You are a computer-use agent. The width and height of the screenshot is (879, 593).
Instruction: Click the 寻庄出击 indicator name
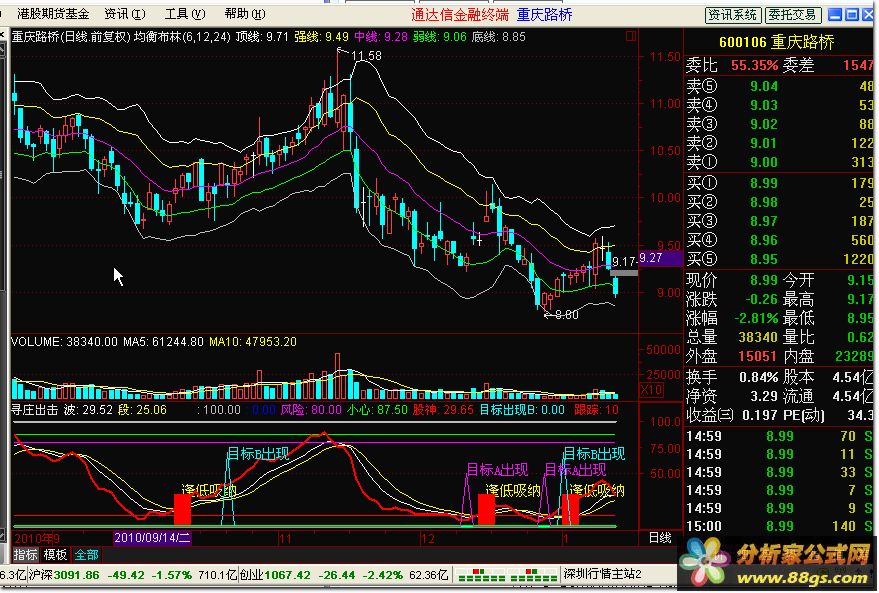(35, 410)
